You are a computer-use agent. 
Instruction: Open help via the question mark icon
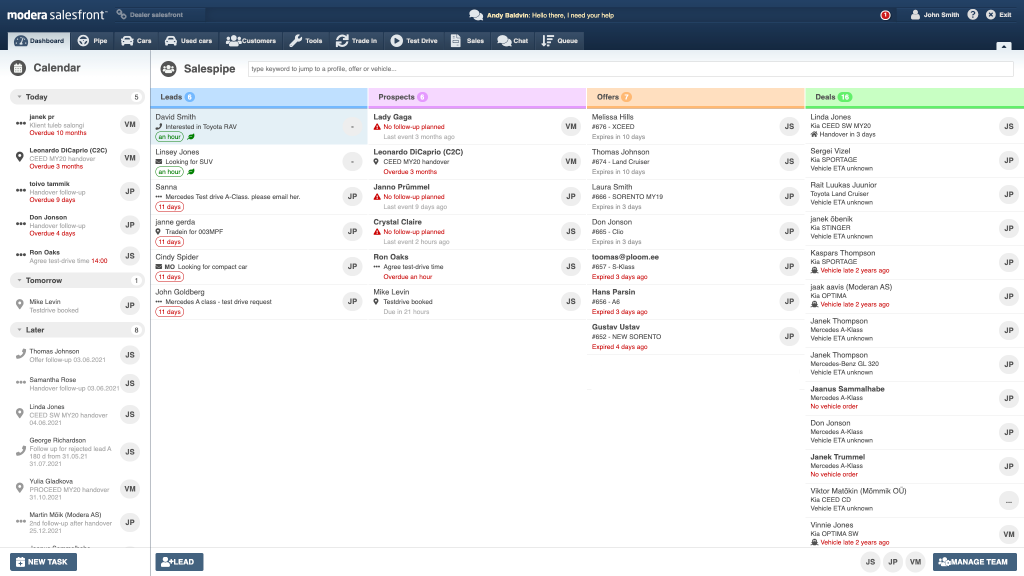click(973, 15)
